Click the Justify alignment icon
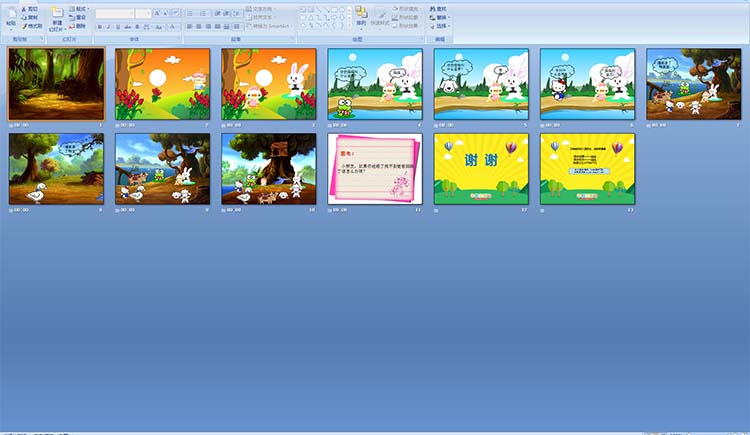 [x=218, y=26]
